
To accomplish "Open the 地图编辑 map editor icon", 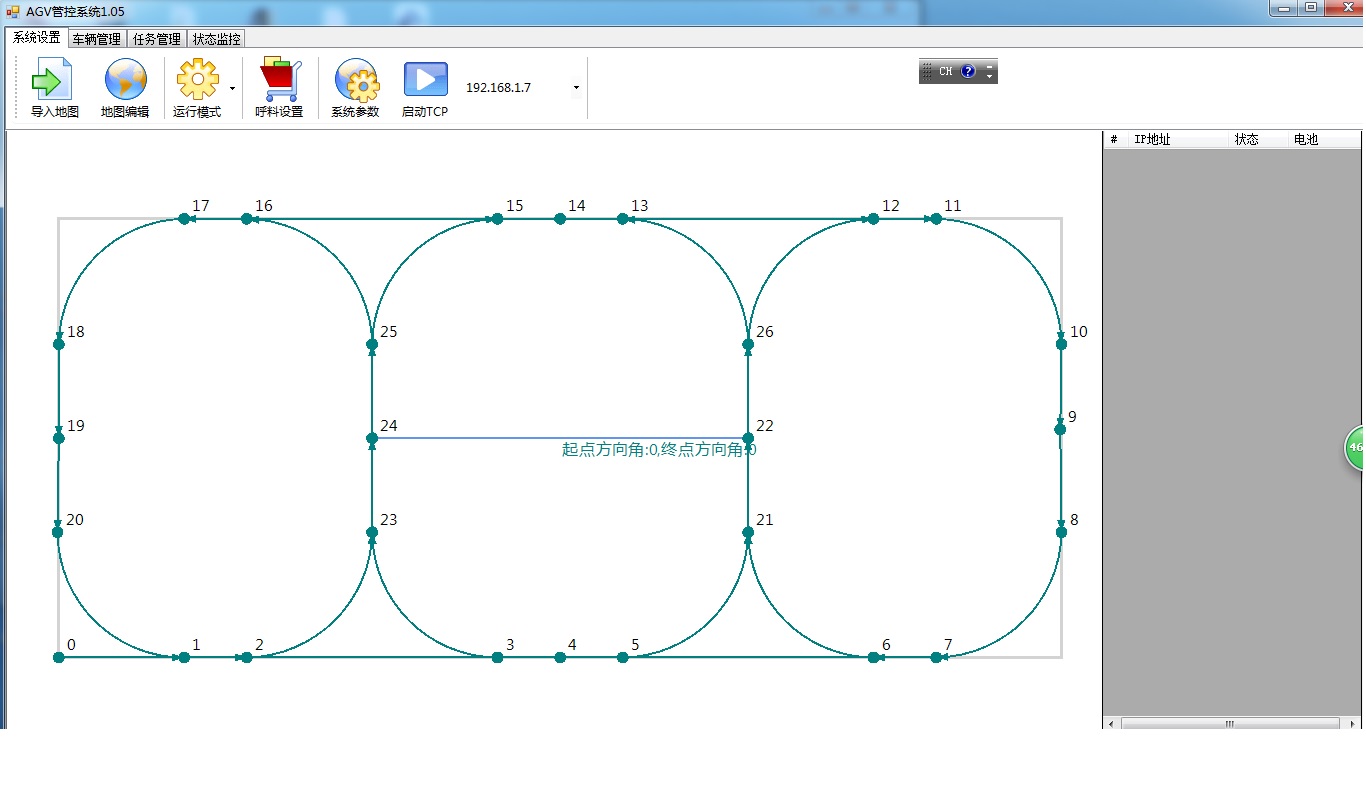I will (125, 79).
